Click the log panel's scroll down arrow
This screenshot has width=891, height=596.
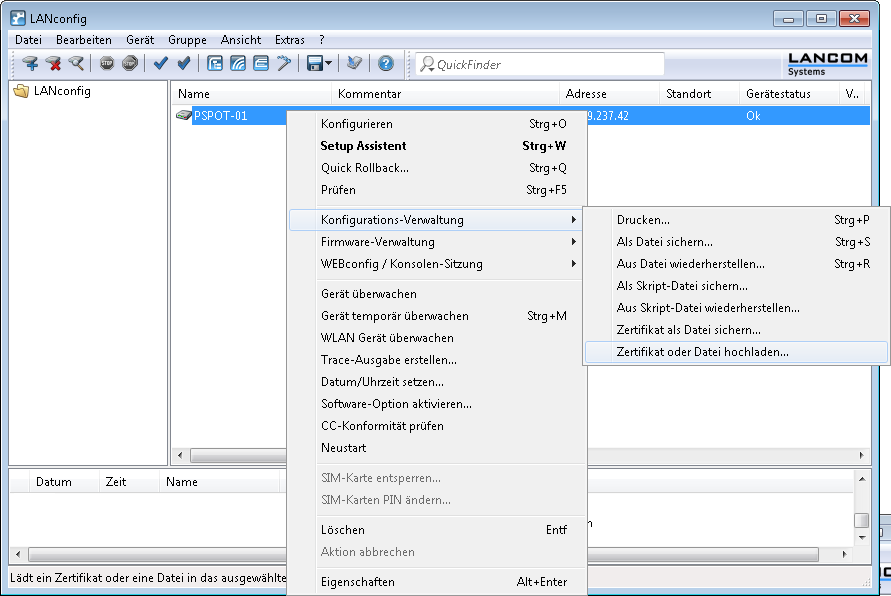click(861, 538)
